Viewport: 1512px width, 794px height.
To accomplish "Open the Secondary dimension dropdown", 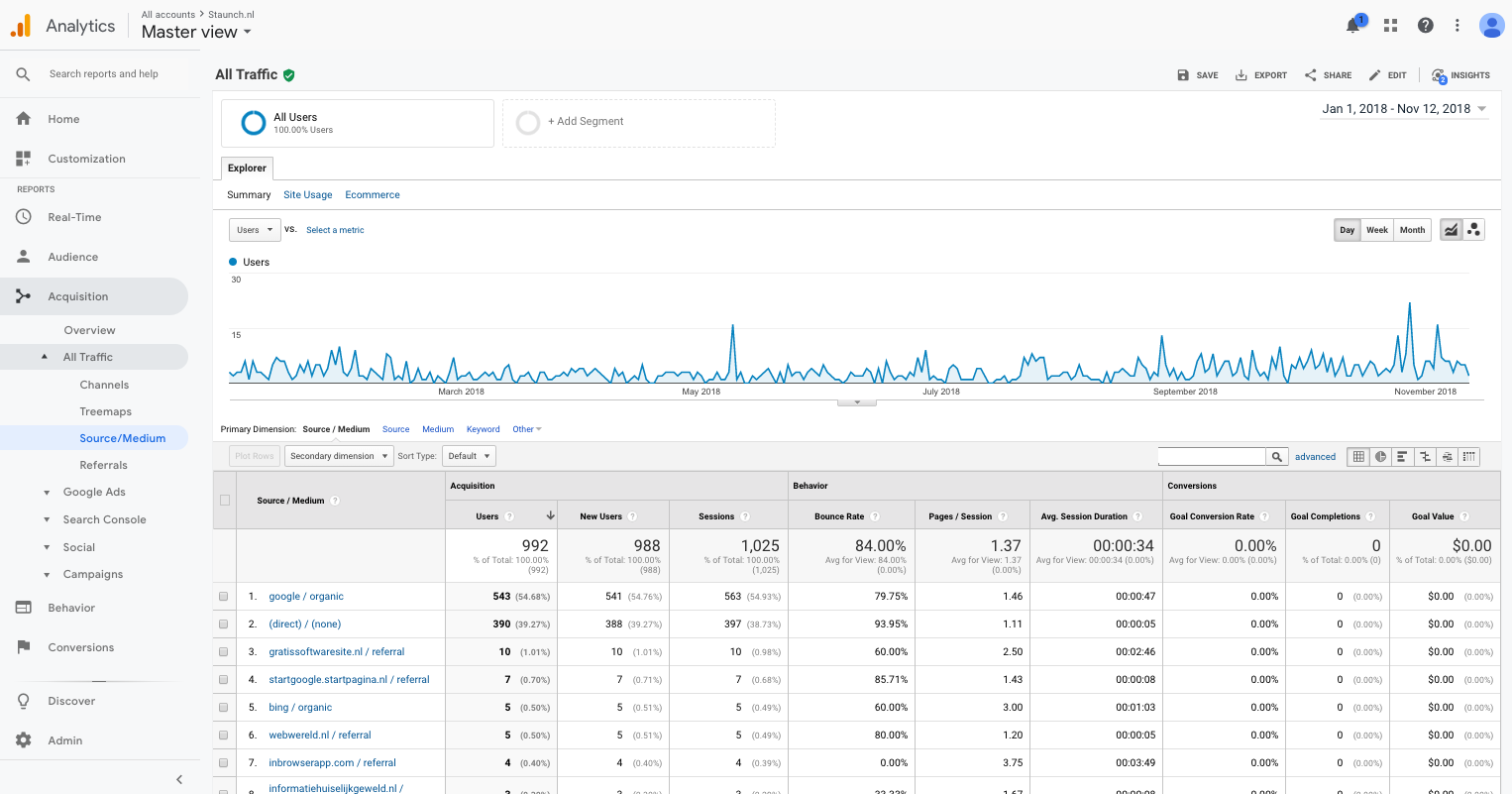I will point(339,456).
